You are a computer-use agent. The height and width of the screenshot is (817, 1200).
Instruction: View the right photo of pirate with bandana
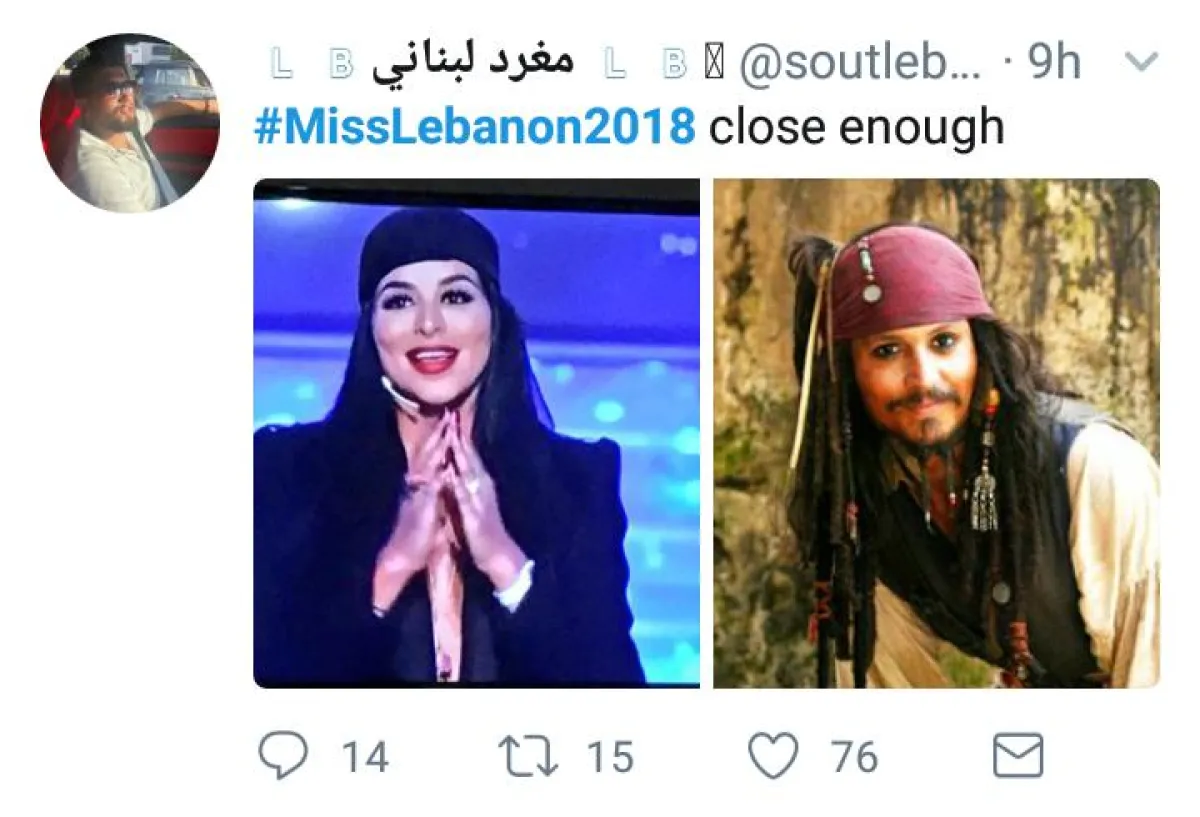pos(937,433)
